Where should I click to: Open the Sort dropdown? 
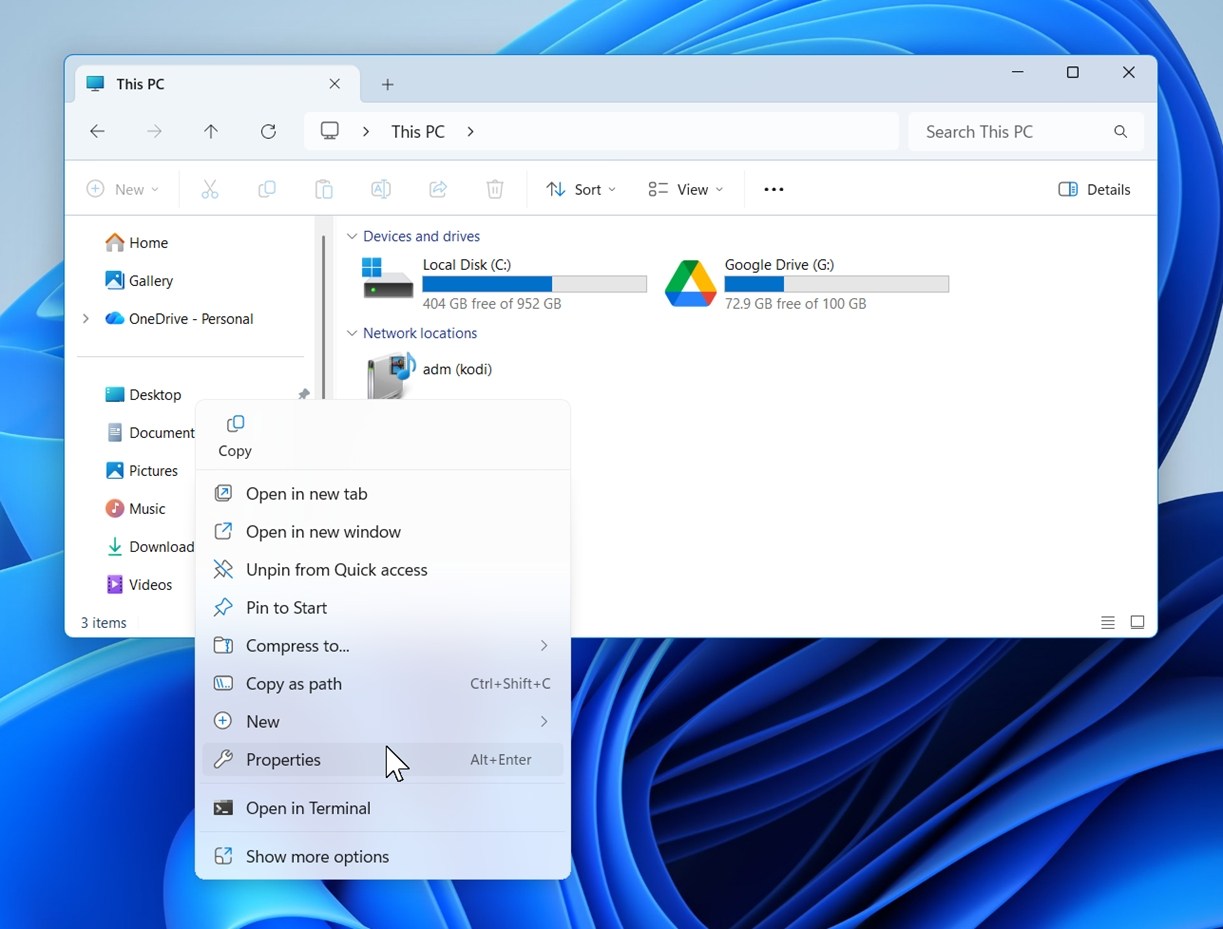click(581, 189)
